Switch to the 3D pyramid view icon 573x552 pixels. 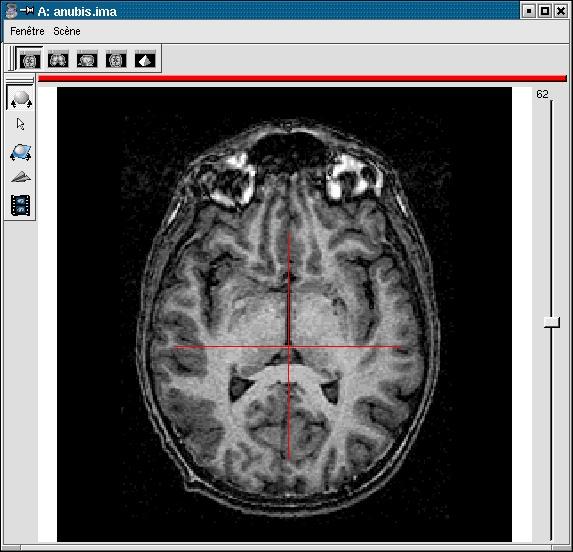tap(145, 60)
